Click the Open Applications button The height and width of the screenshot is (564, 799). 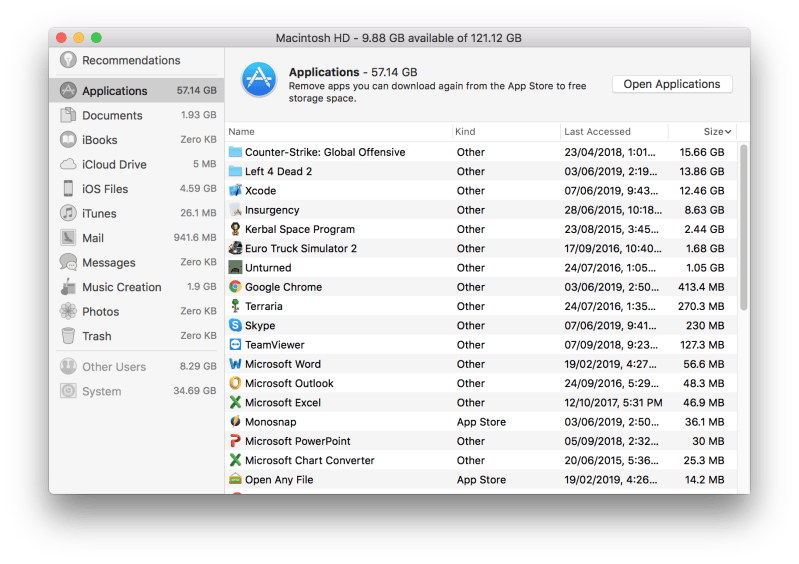click(x=672, y=84)
